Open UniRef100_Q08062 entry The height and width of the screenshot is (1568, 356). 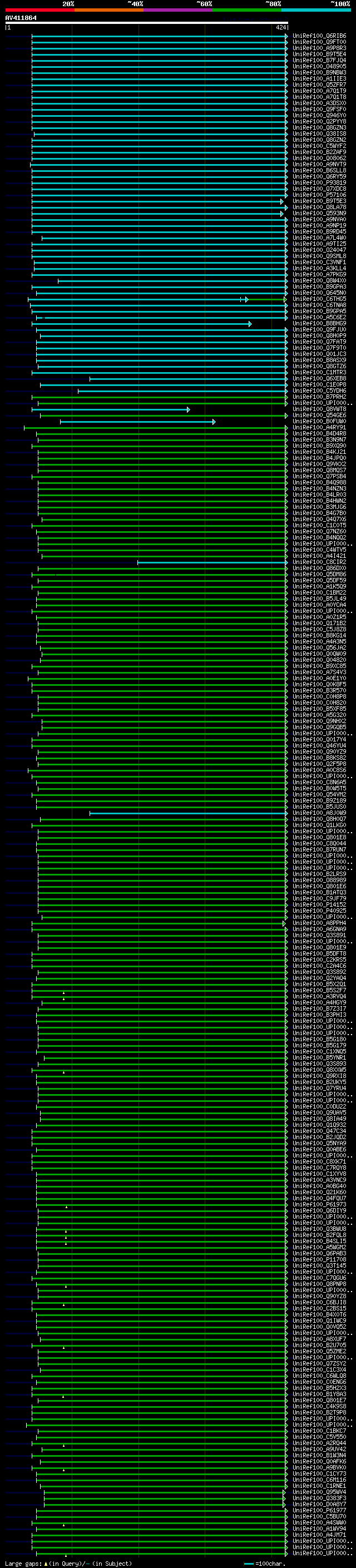pos(319,159)
